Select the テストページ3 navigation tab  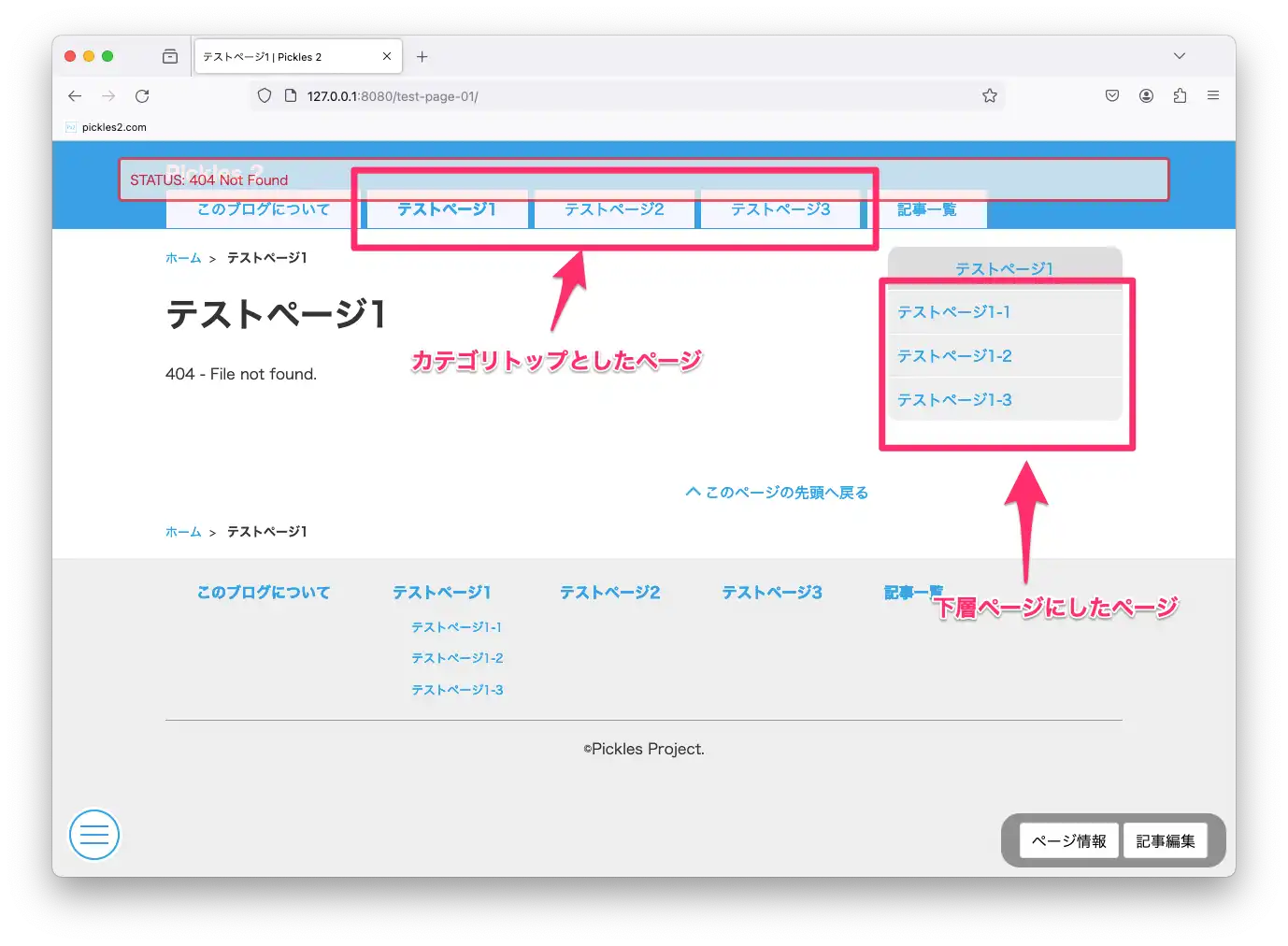click(x=780, y=209)
